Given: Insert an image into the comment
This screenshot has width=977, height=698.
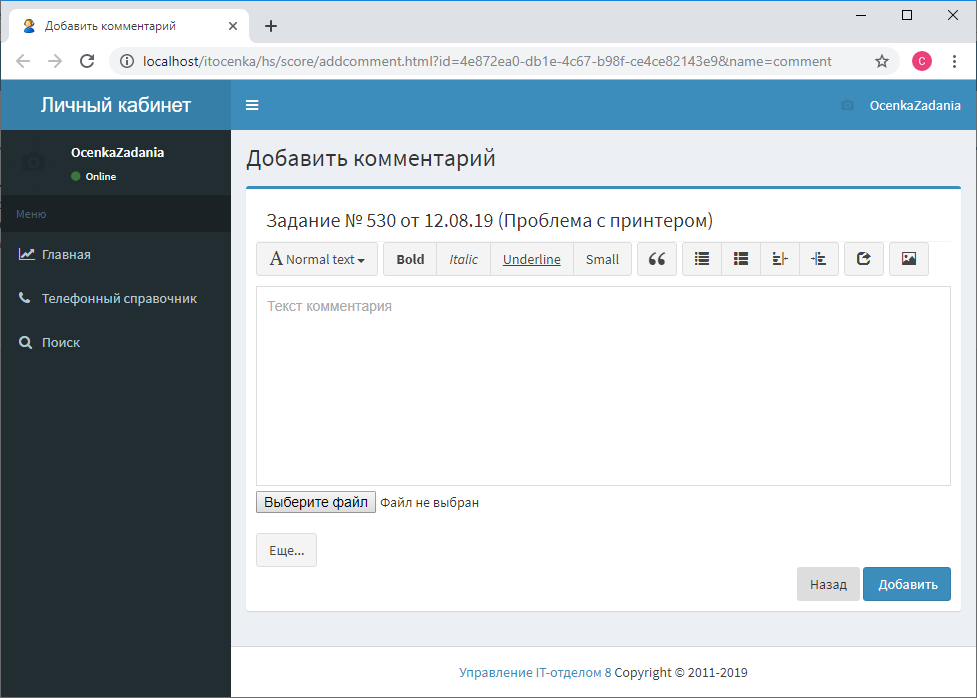Looking at the screenshot, I should [908, 259].
